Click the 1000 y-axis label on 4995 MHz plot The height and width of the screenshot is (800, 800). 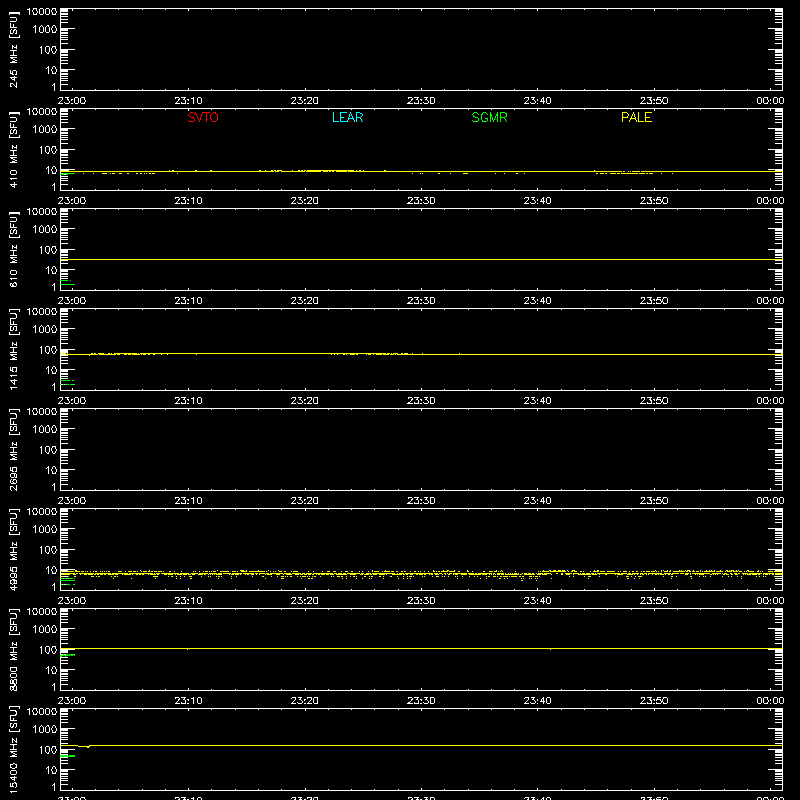(45, 530)
